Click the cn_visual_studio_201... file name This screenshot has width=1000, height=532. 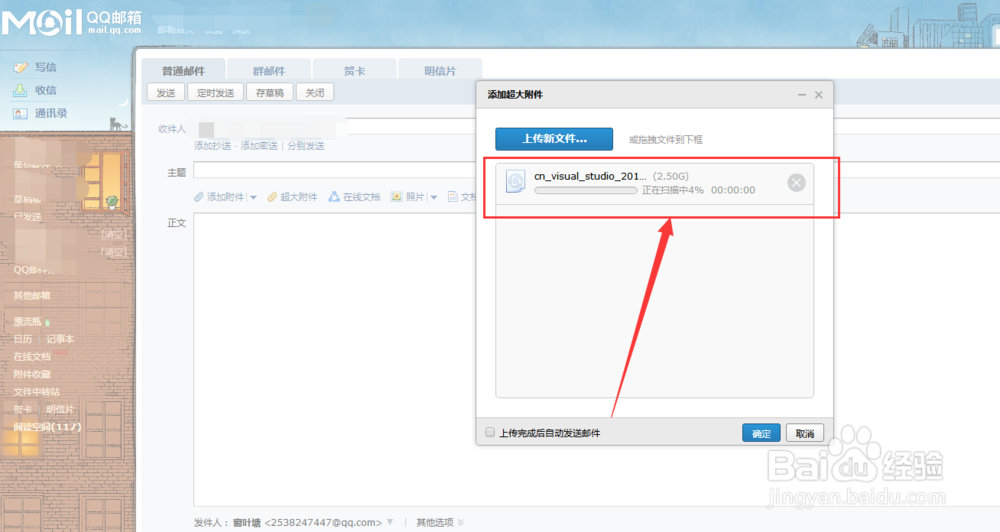(x=590, y=176)
